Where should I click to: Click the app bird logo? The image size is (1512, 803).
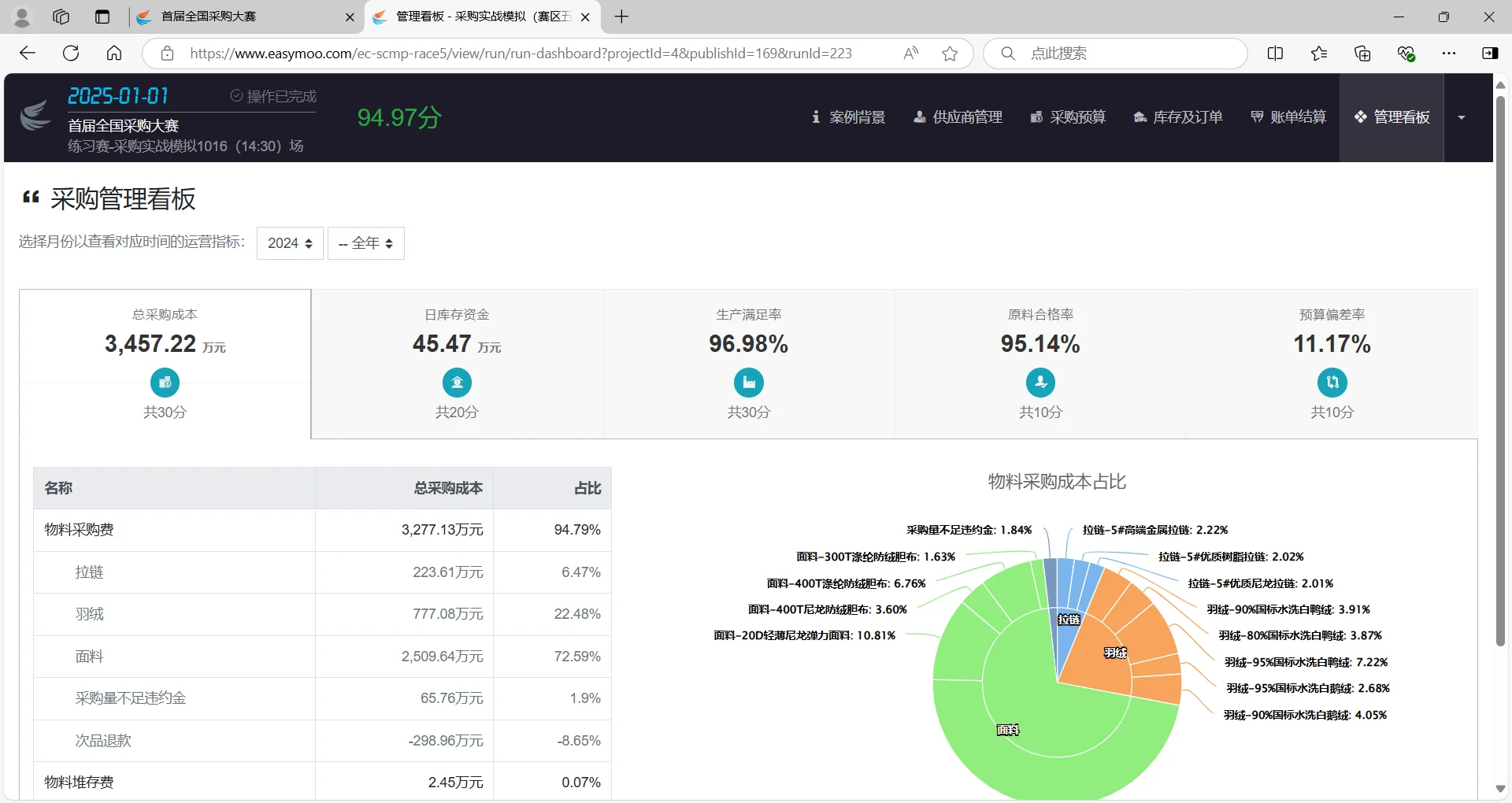click(x=35, y=117)
